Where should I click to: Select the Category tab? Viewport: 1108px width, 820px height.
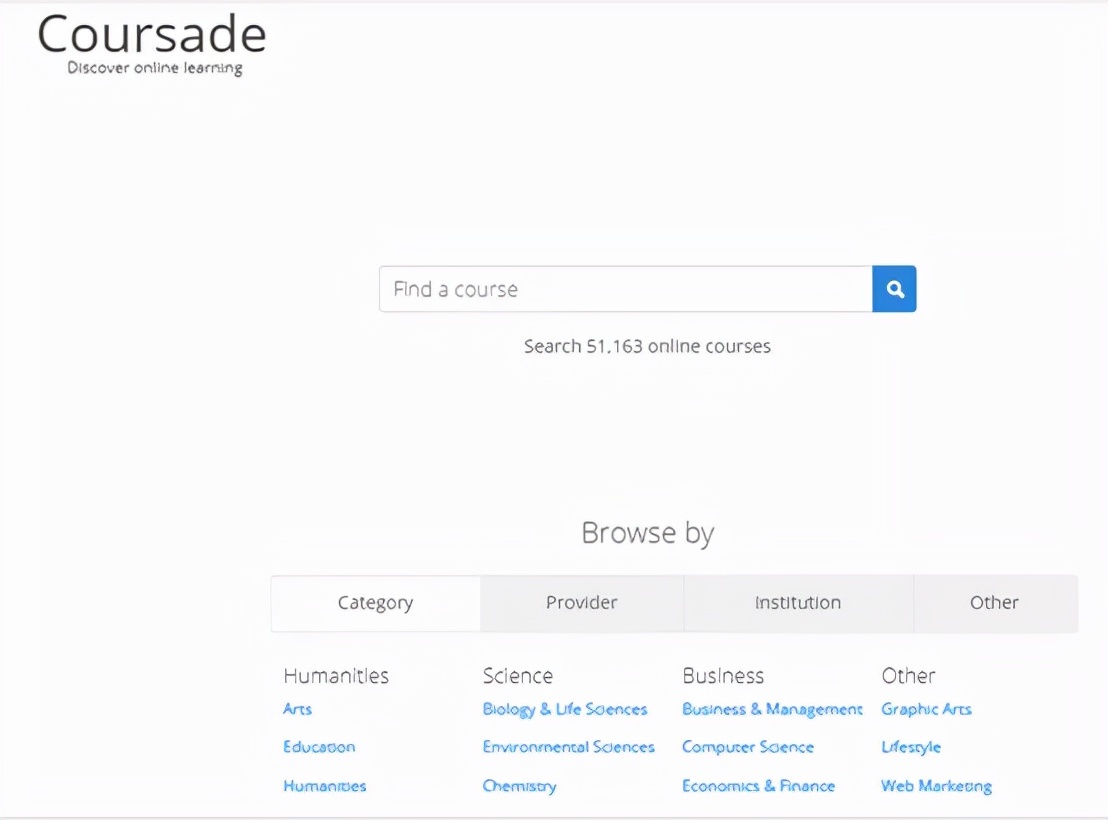coord(375,603)
